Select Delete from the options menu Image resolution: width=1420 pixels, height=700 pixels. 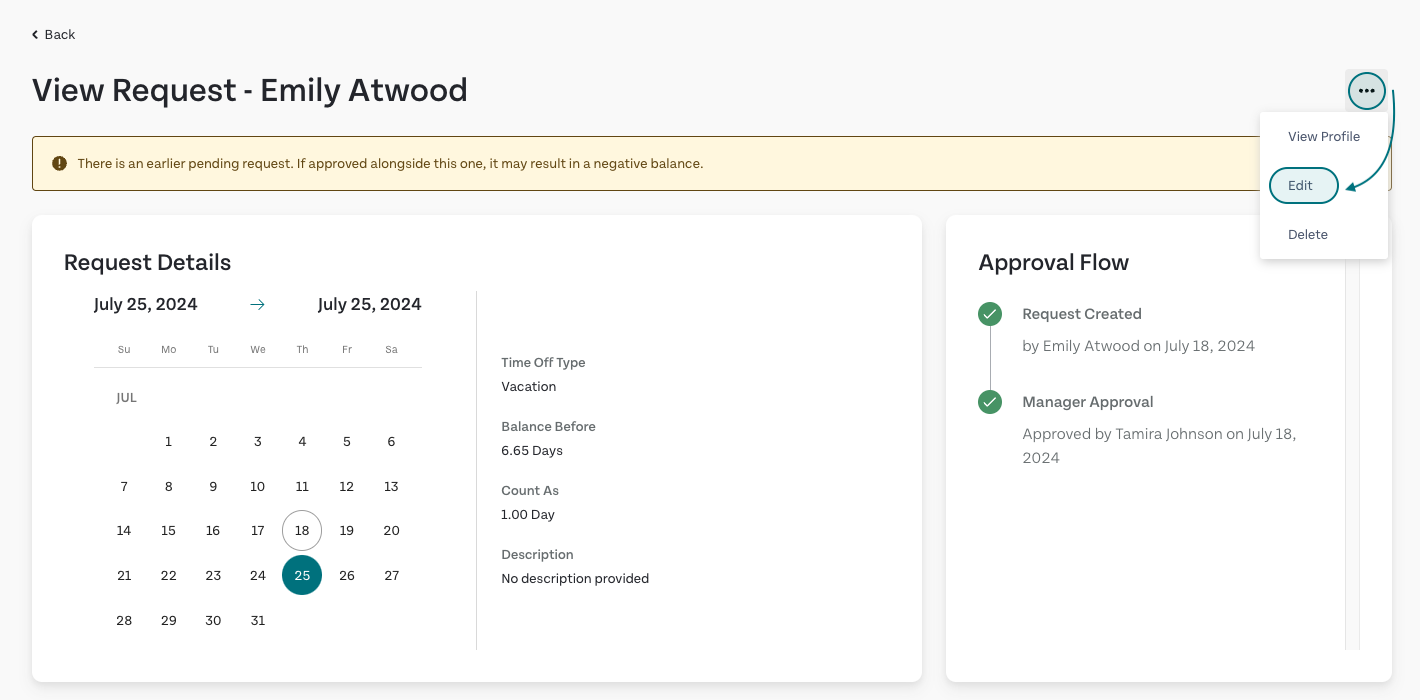point(1307,235)
